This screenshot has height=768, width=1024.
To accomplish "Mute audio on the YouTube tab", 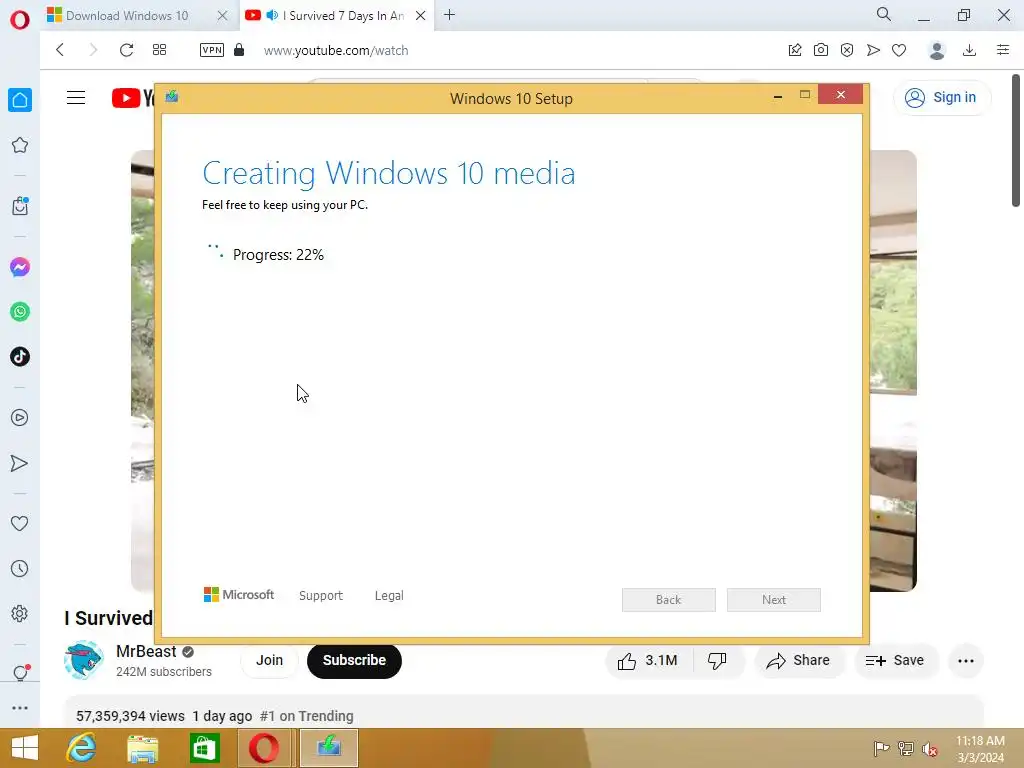I will pyautogui.click(x=272, y=15).
